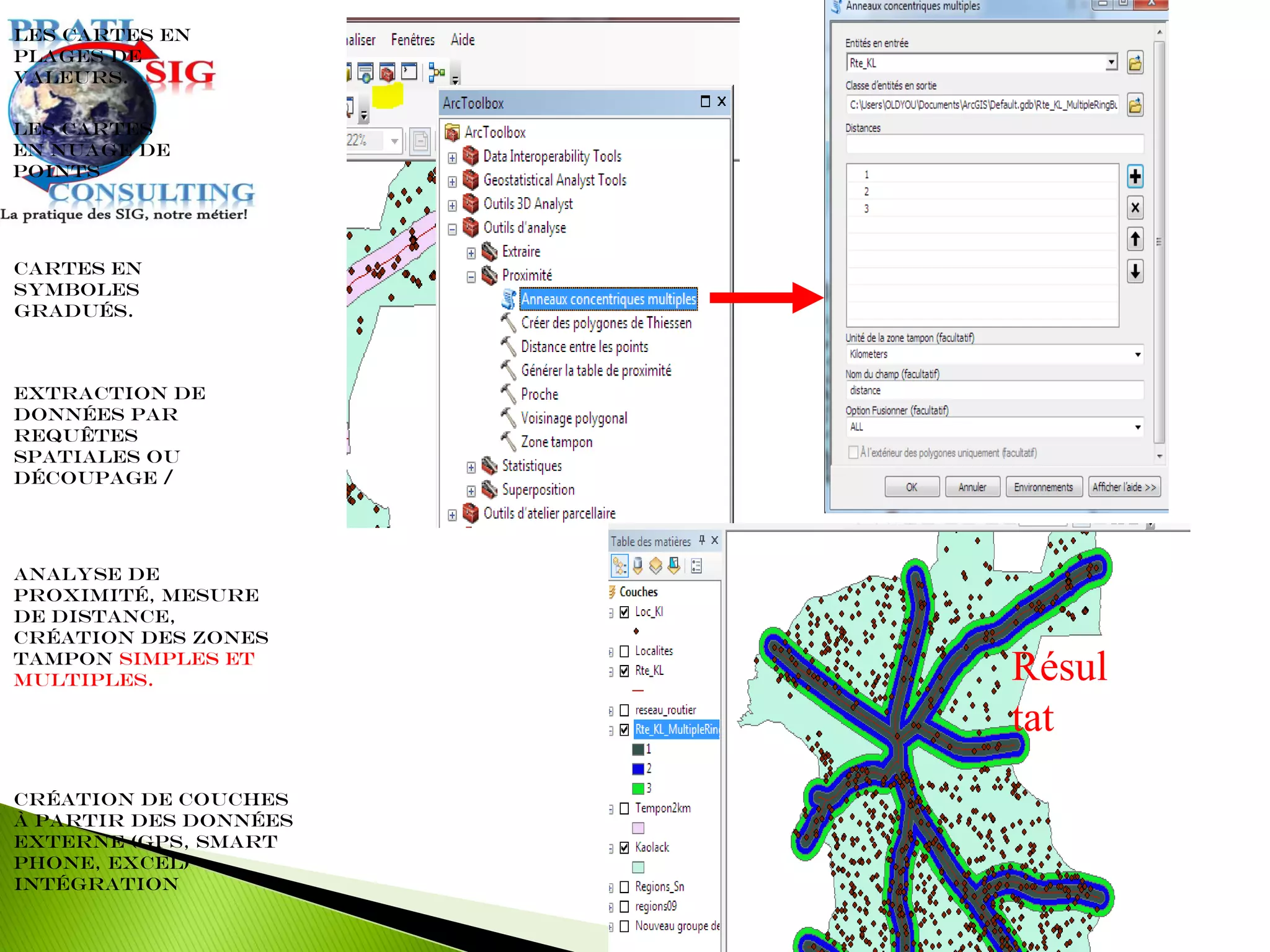The image size is (1270, 952).
Task: Select List By Drawing Order icon
Action: point(619,565)
